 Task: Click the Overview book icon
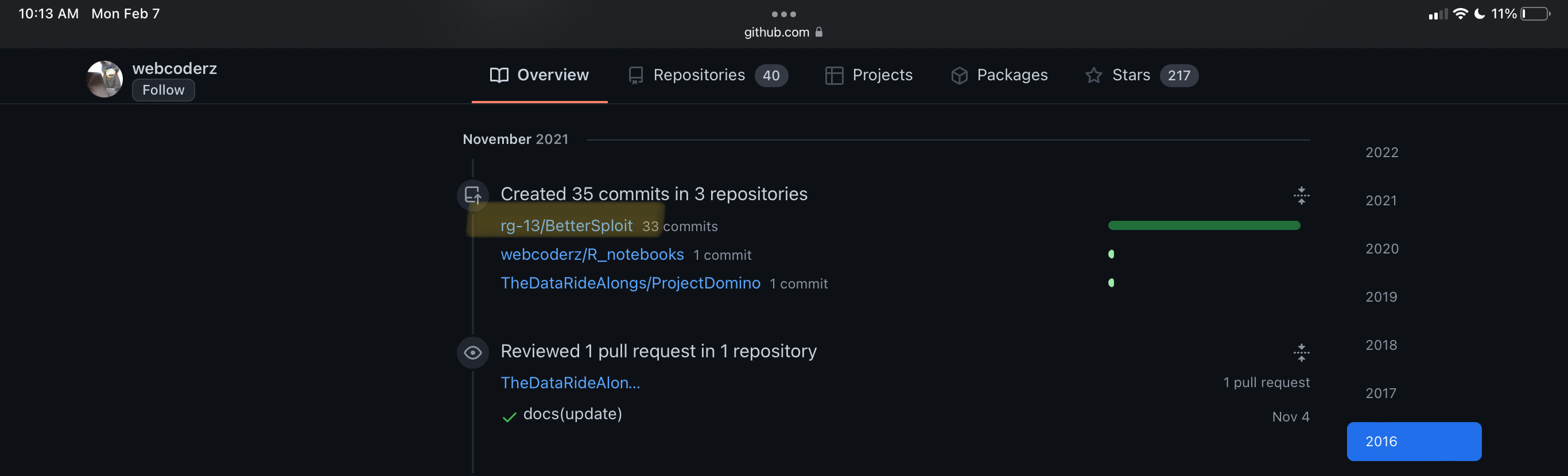click(x=499, y=75)
